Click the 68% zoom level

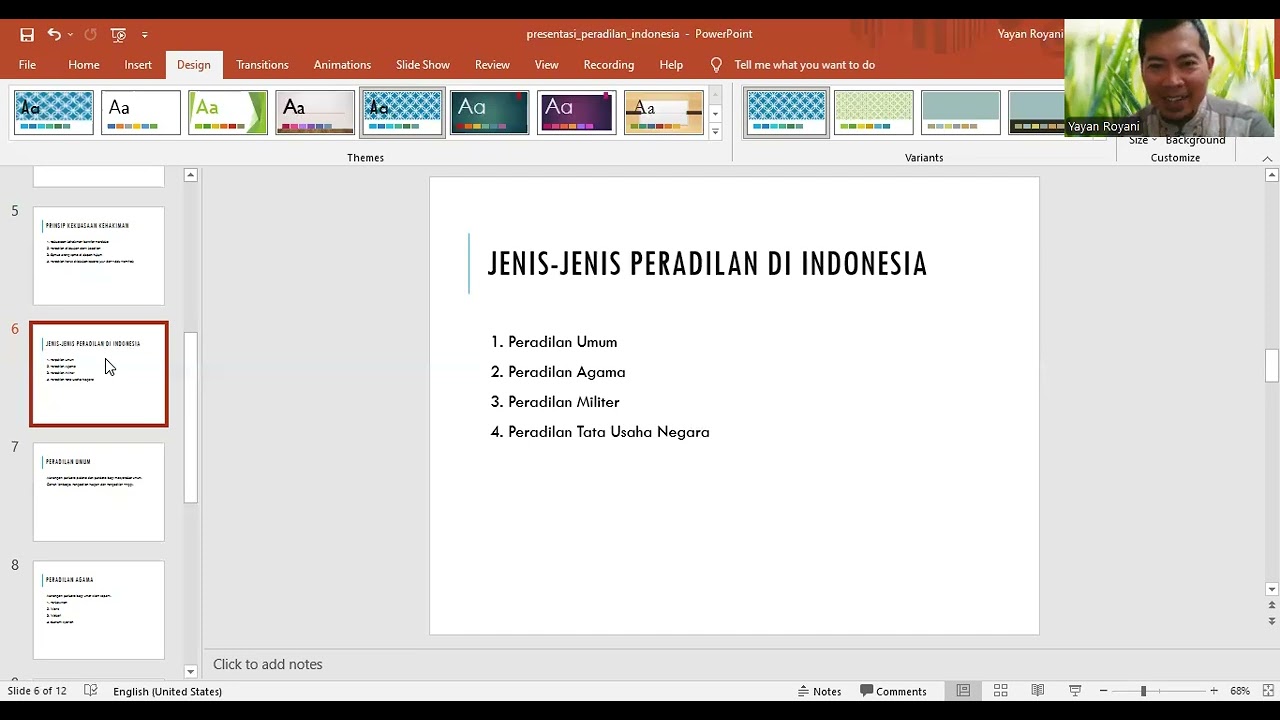pos(1240,691)
